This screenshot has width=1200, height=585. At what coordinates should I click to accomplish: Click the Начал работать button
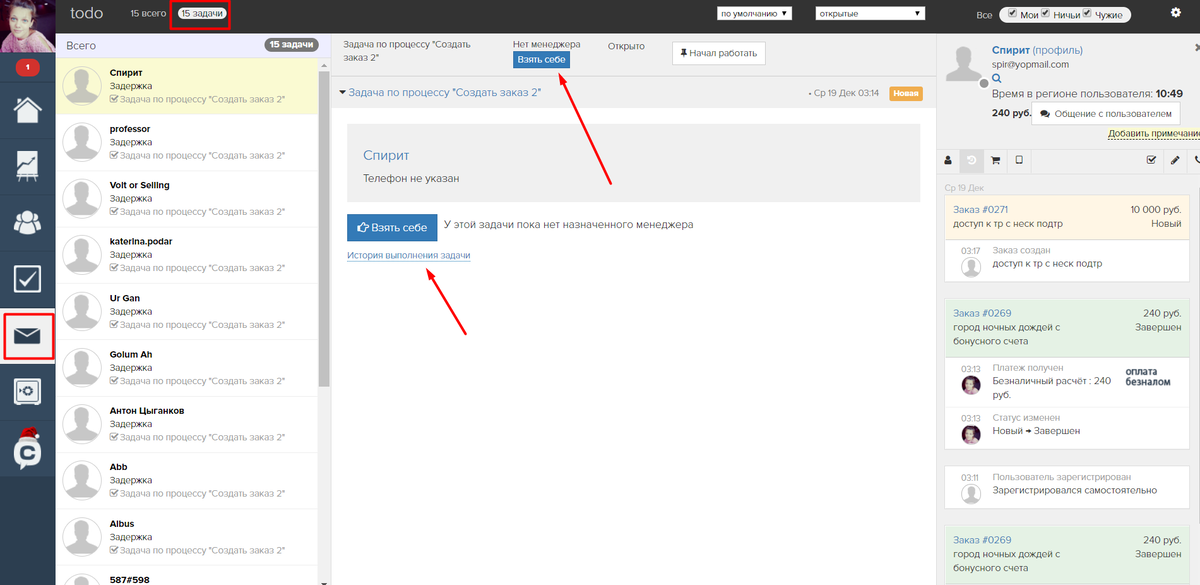click(720, 53)
